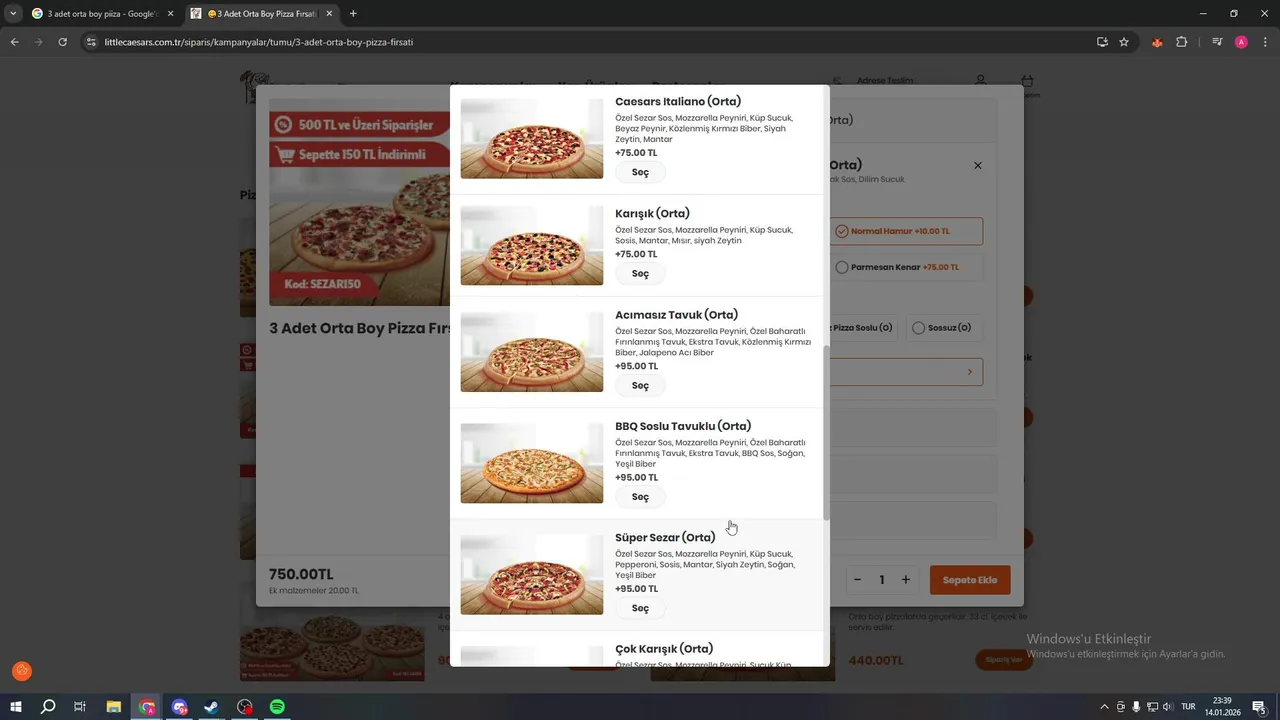This screenshot has height=720, width=1280.
Task: Open the browser extensions puzzle icon
Action: [1182, 42]
